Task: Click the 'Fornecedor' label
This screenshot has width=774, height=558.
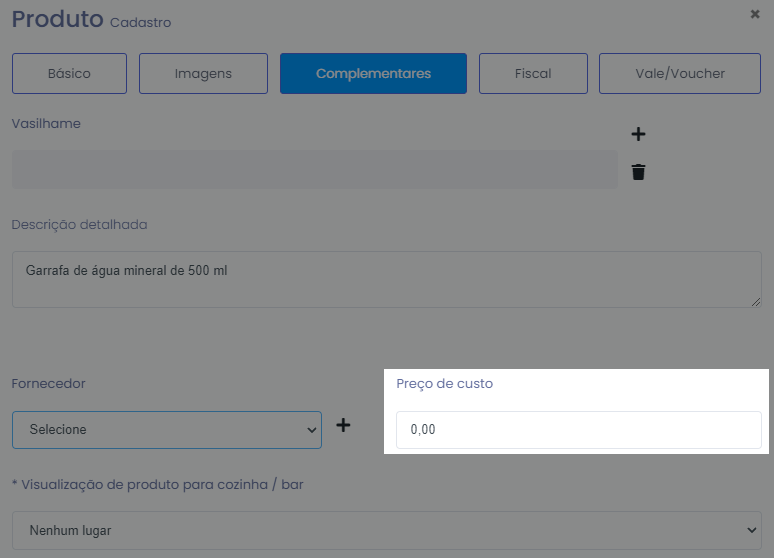Action: [x=48, y=383]
